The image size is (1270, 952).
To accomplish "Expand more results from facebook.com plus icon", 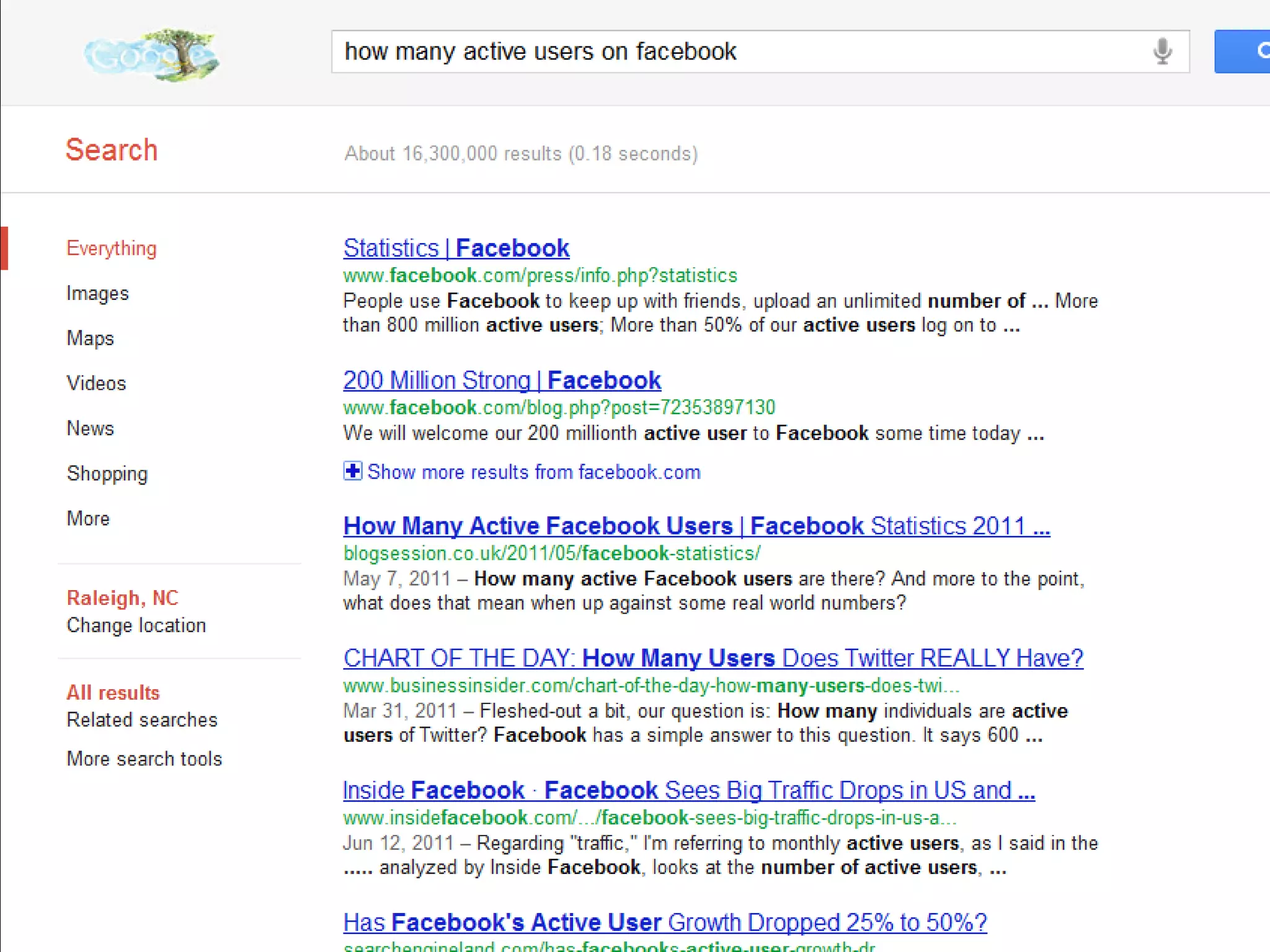I will pyautogui.click(x=352, y=472).
